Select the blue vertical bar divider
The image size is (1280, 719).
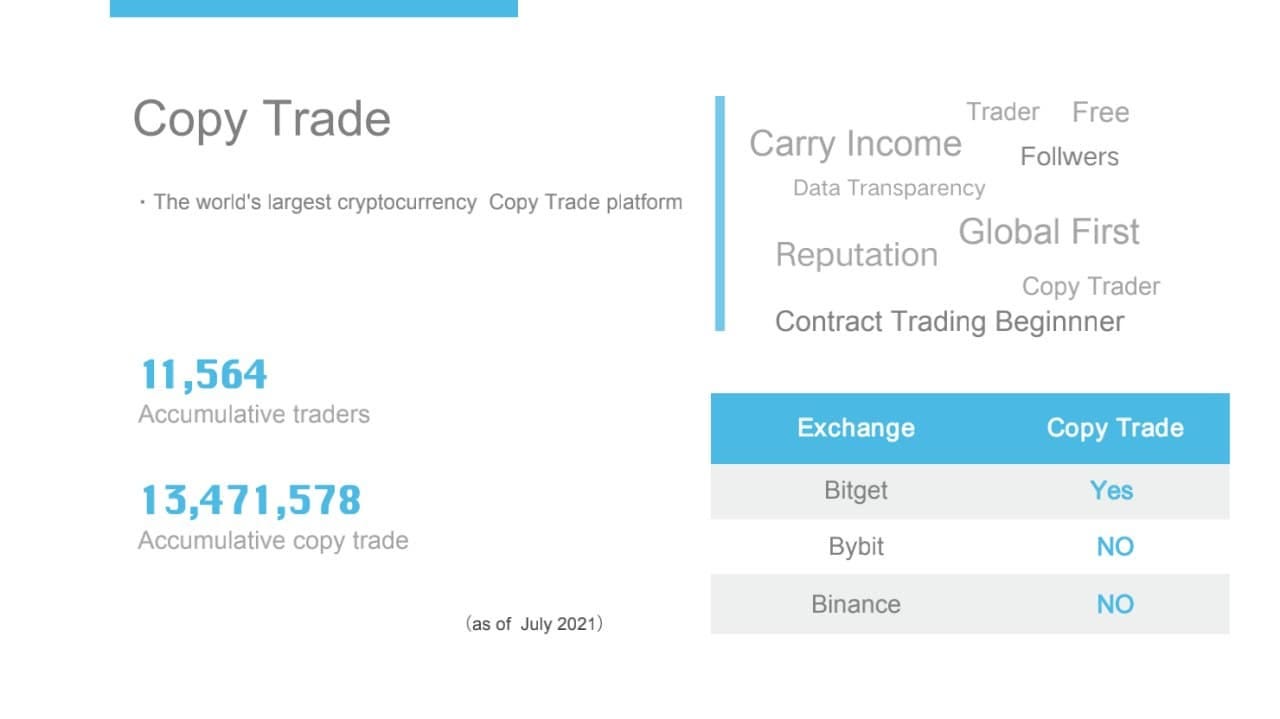click(x=720, y=213)
